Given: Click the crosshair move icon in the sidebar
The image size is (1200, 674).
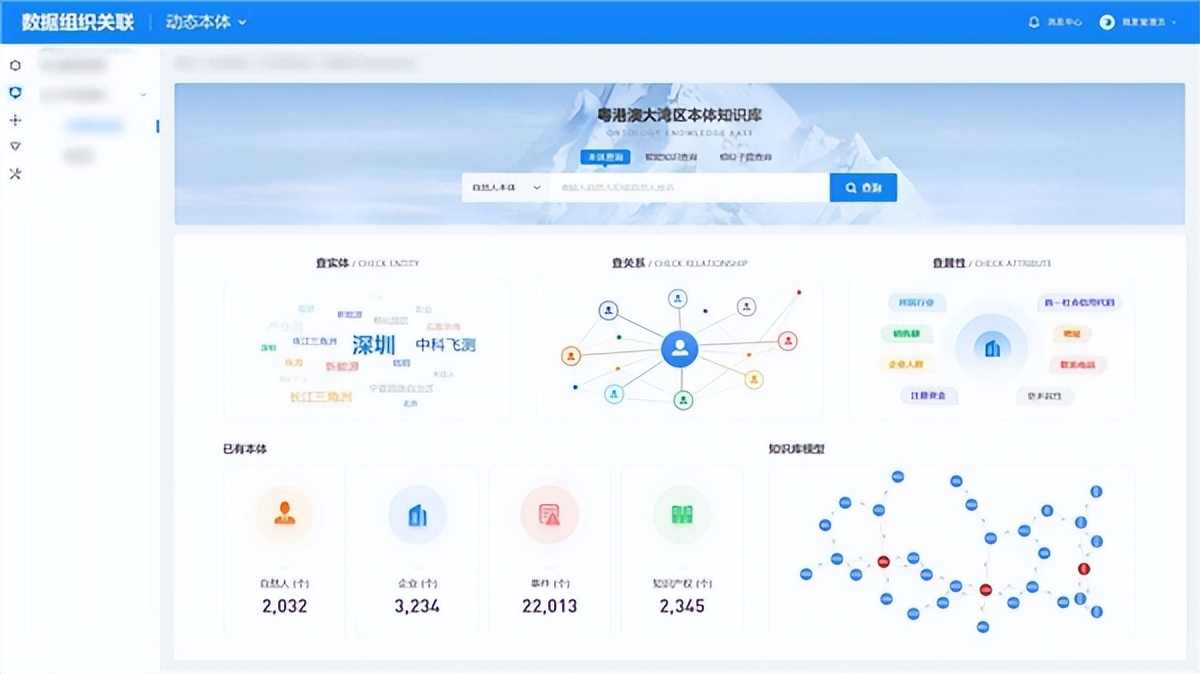Looking at the screenshot, I should 15,120.
